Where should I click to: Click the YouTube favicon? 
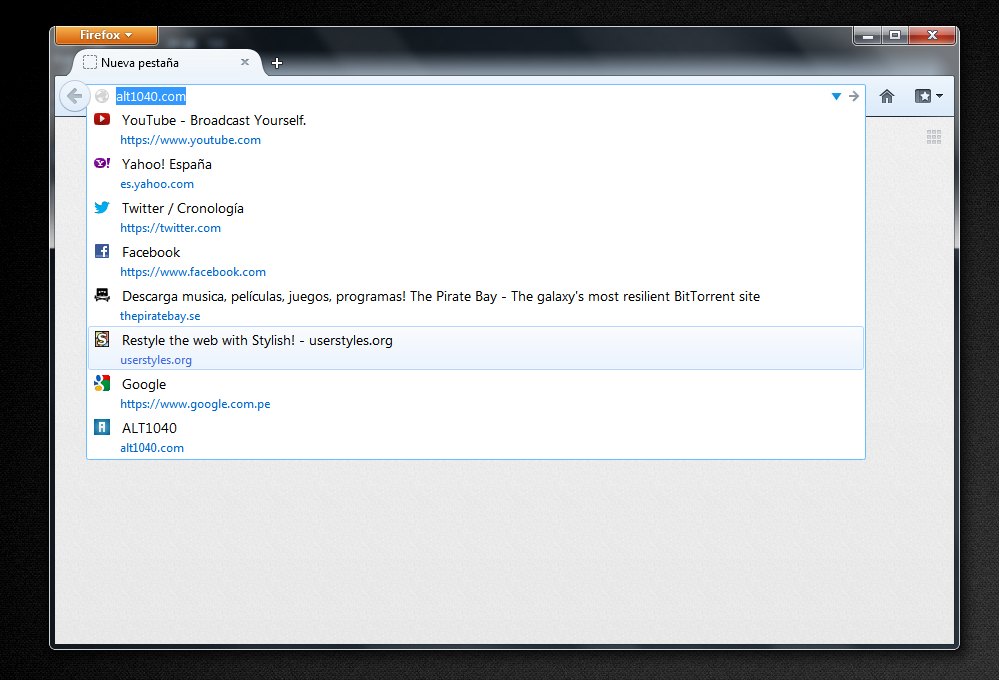102,119
